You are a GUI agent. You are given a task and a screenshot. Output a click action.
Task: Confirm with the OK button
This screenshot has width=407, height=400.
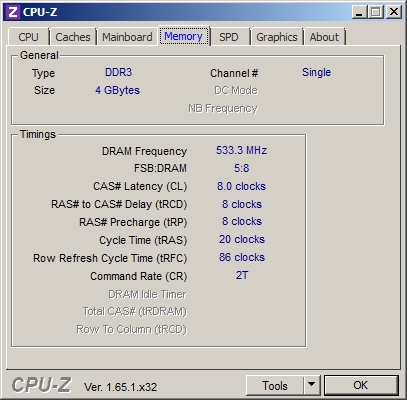coord(361,386)
